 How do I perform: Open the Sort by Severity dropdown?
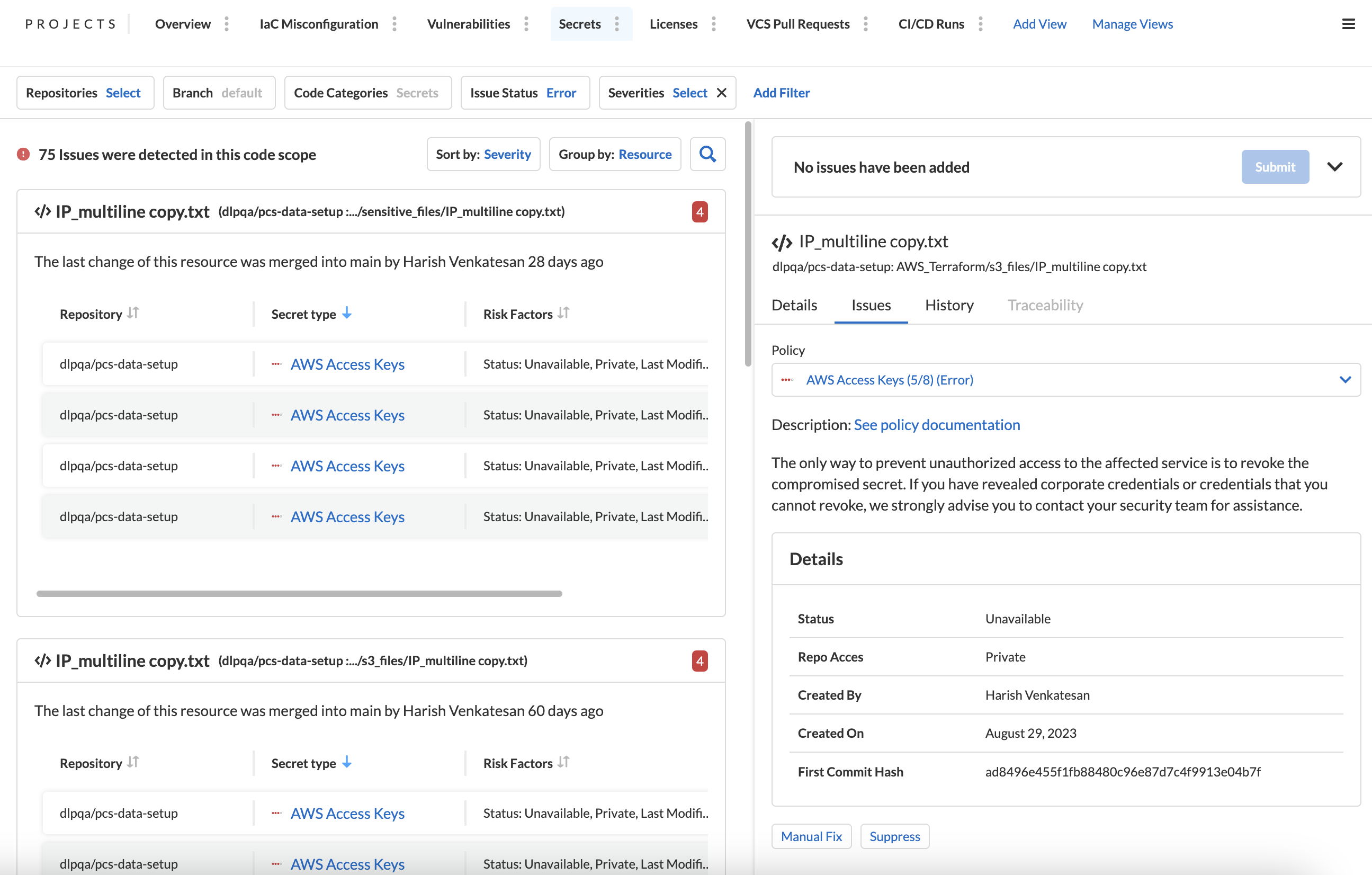coord(483,154)
